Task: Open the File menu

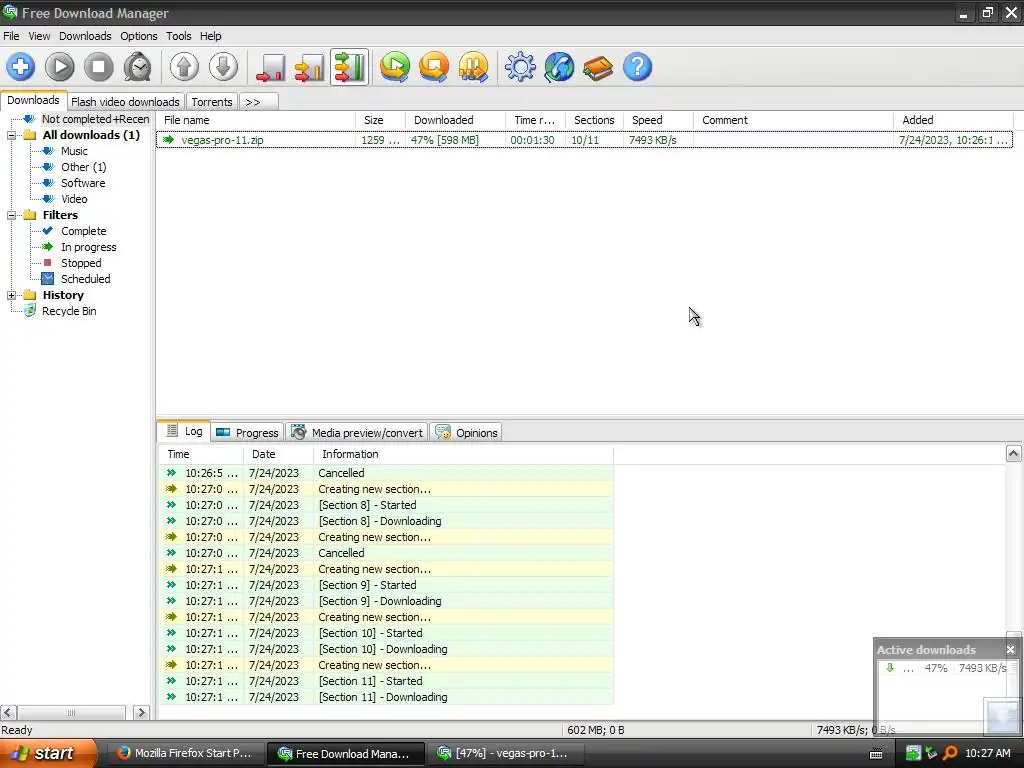Action: [11, 36]
